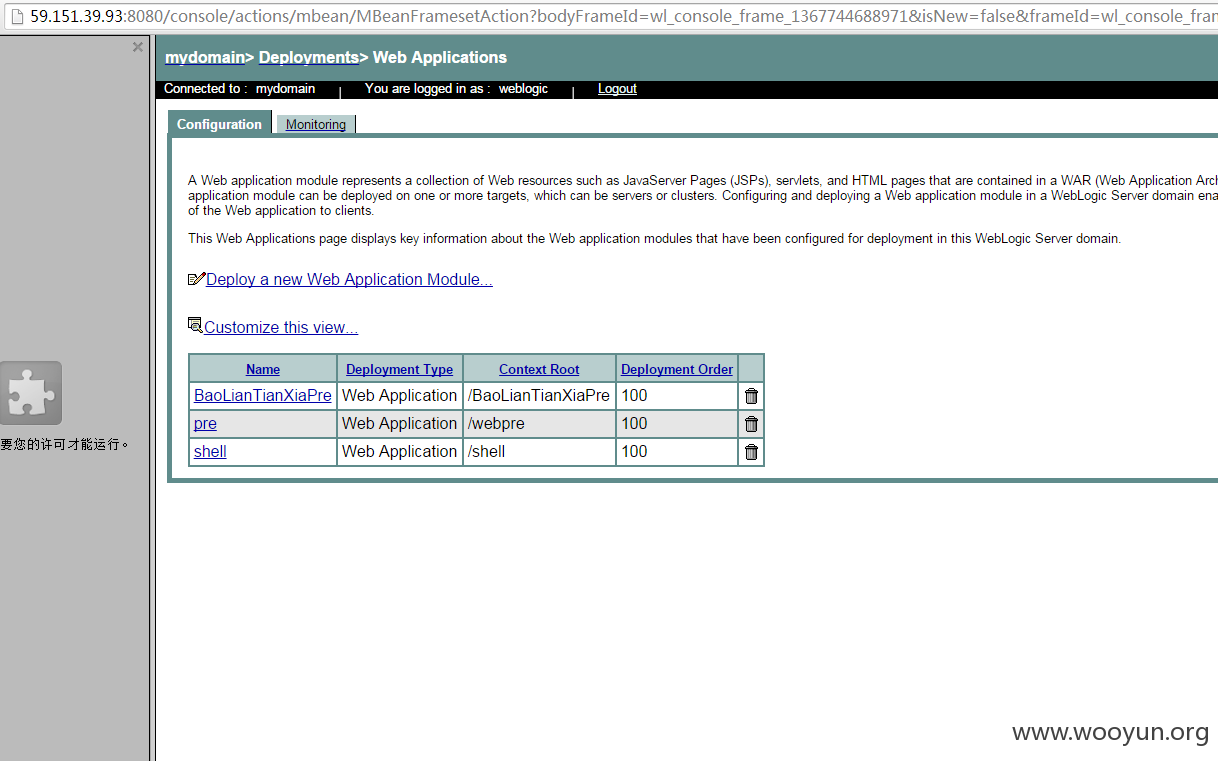This screenshot has width=1218, height=761.
Task: Open Deploy a new Web Application Module
Action: tap(349, 280)
